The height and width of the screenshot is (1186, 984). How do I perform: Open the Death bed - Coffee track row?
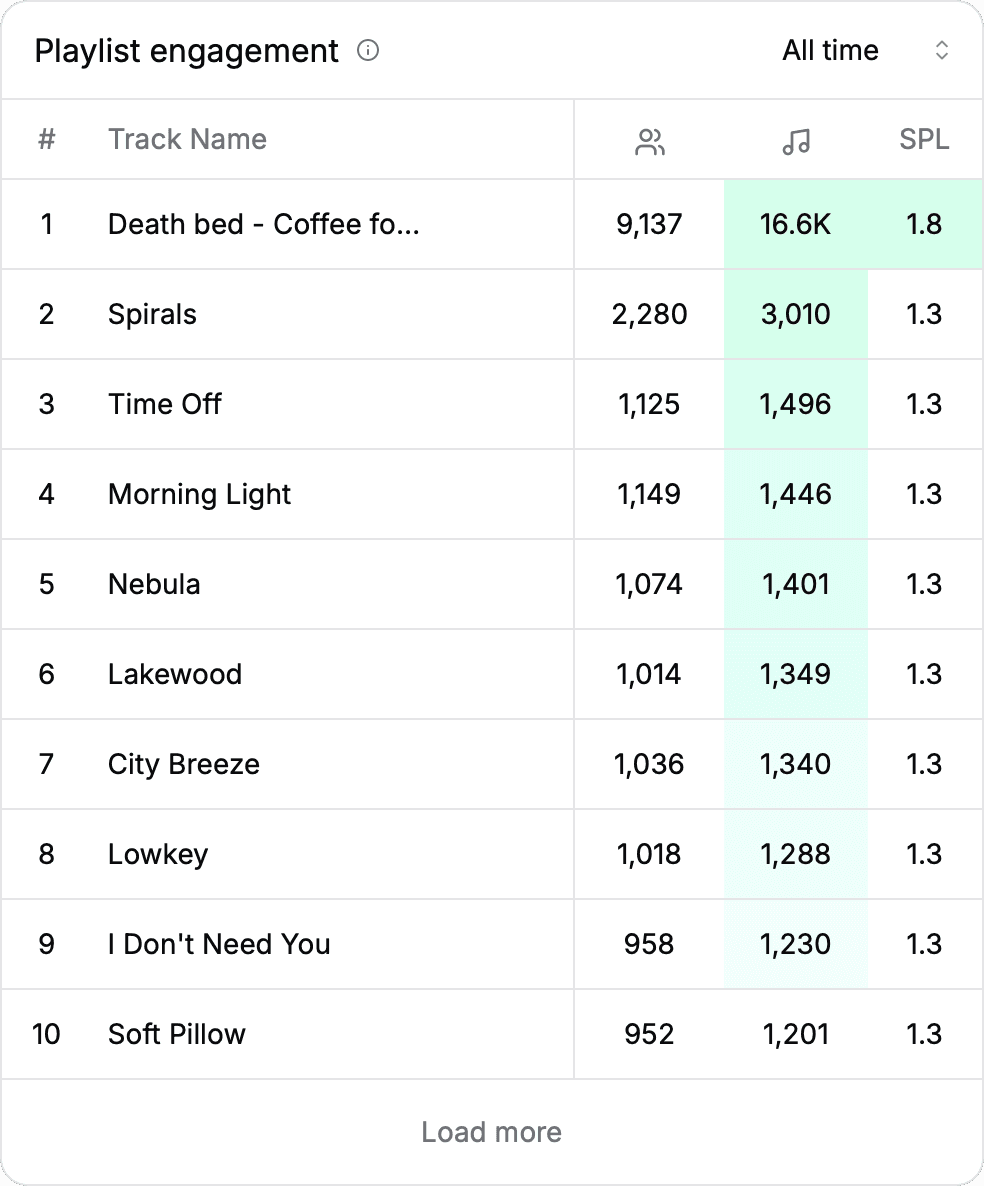click(263, 224)
